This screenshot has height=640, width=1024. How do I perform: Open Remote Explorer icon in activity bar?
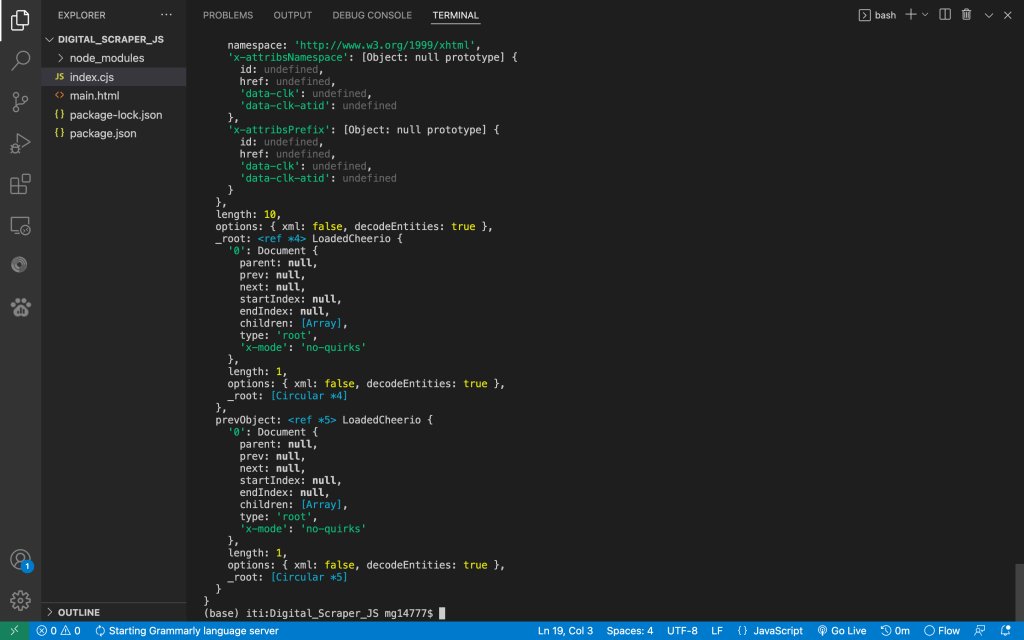[x=20, y=225]
